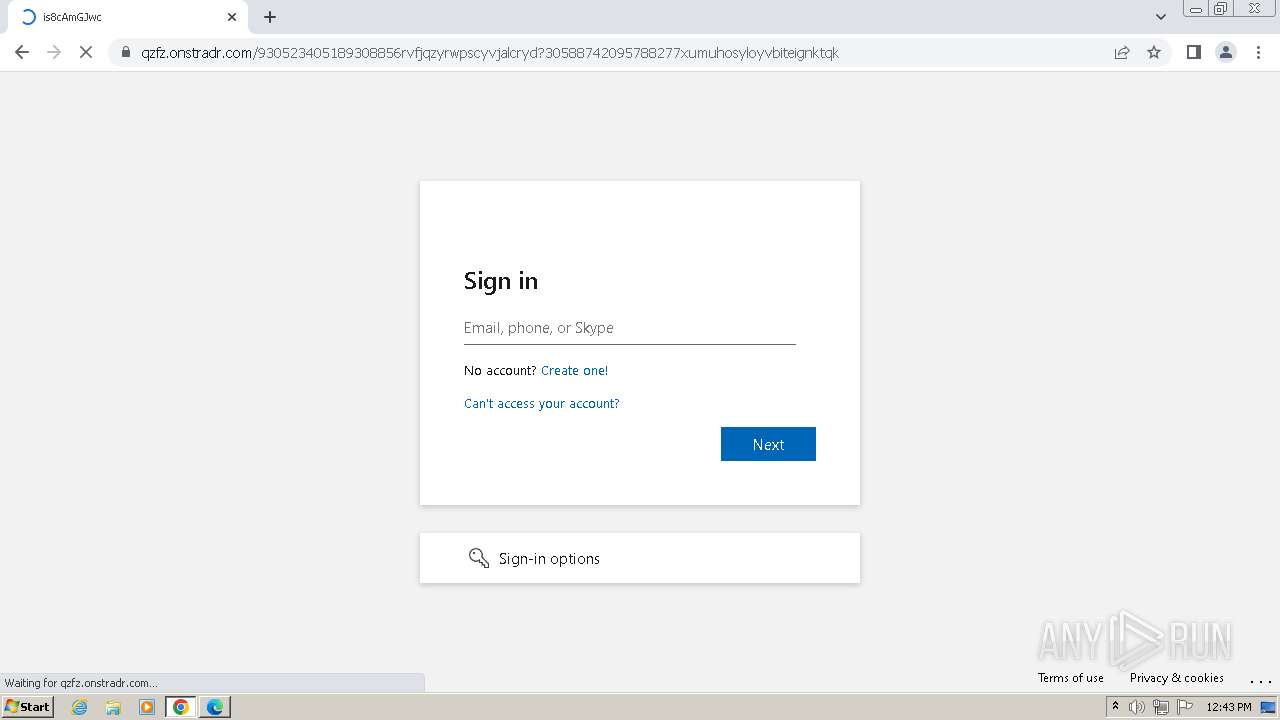Click the key icon beside Sign-in options
Screen dimensions: 1280x720
[479, 558]
